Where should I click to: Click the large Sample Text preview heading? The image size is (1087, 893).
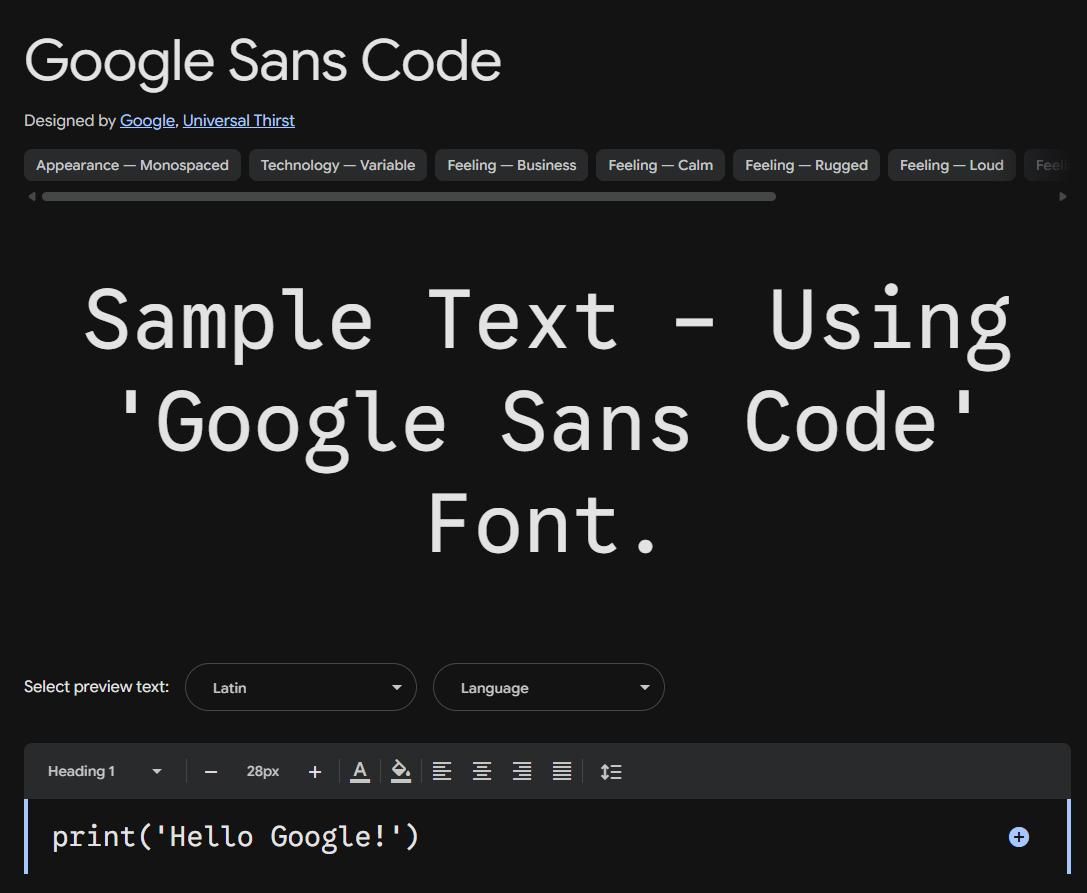click(x=548, y=421)
